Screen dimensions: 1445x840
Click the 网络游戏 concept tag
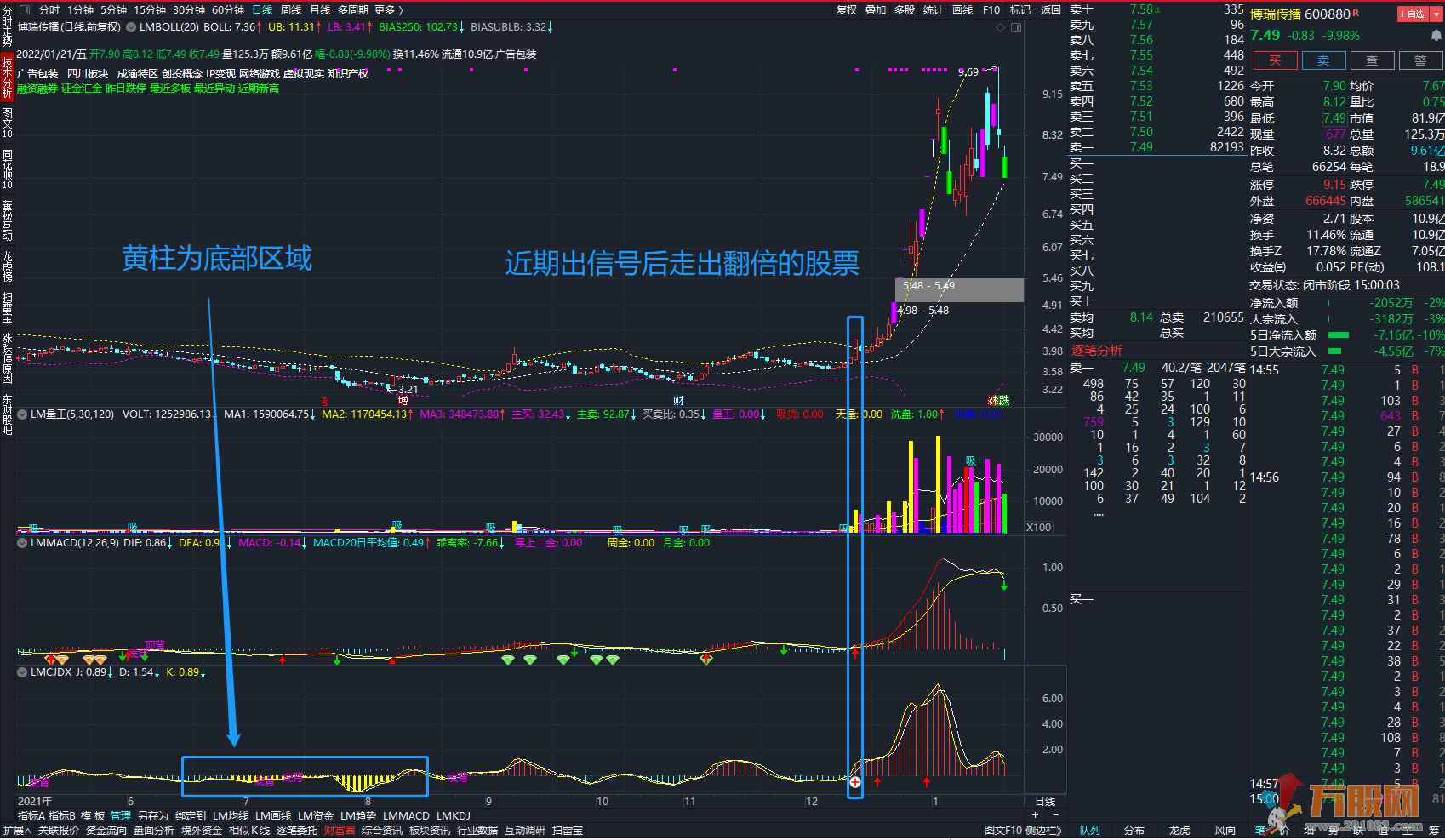[259, 74]
